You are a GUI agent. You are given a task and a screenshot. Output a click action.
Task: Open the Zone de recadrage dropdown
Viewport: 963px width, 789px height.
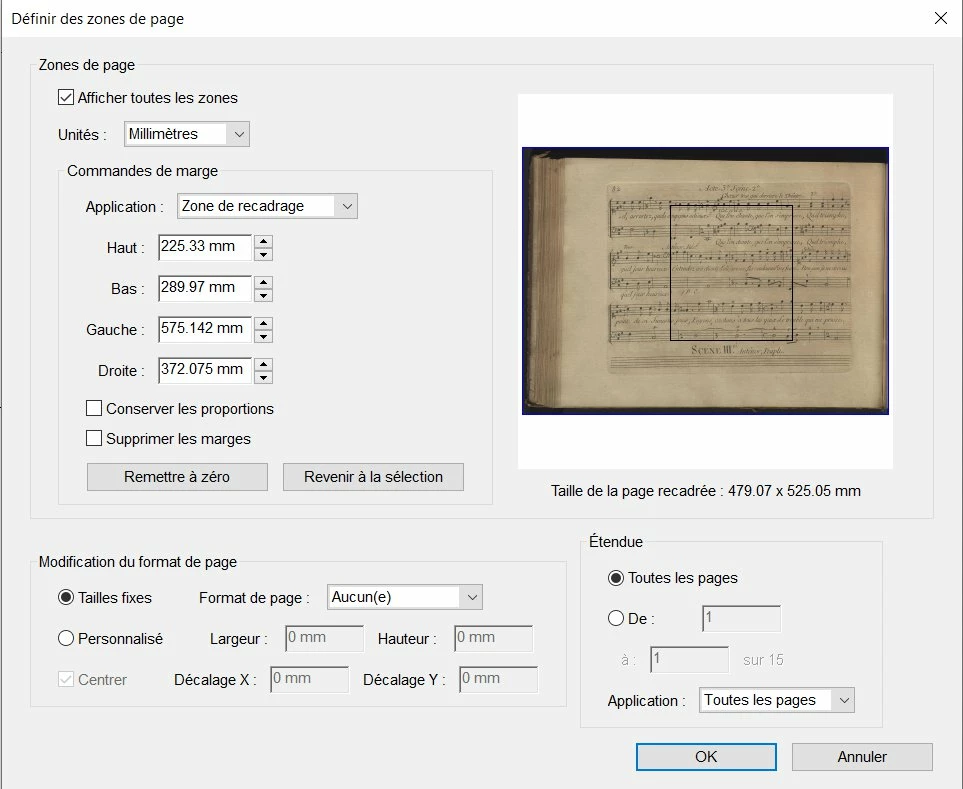(x=267, y=206)
